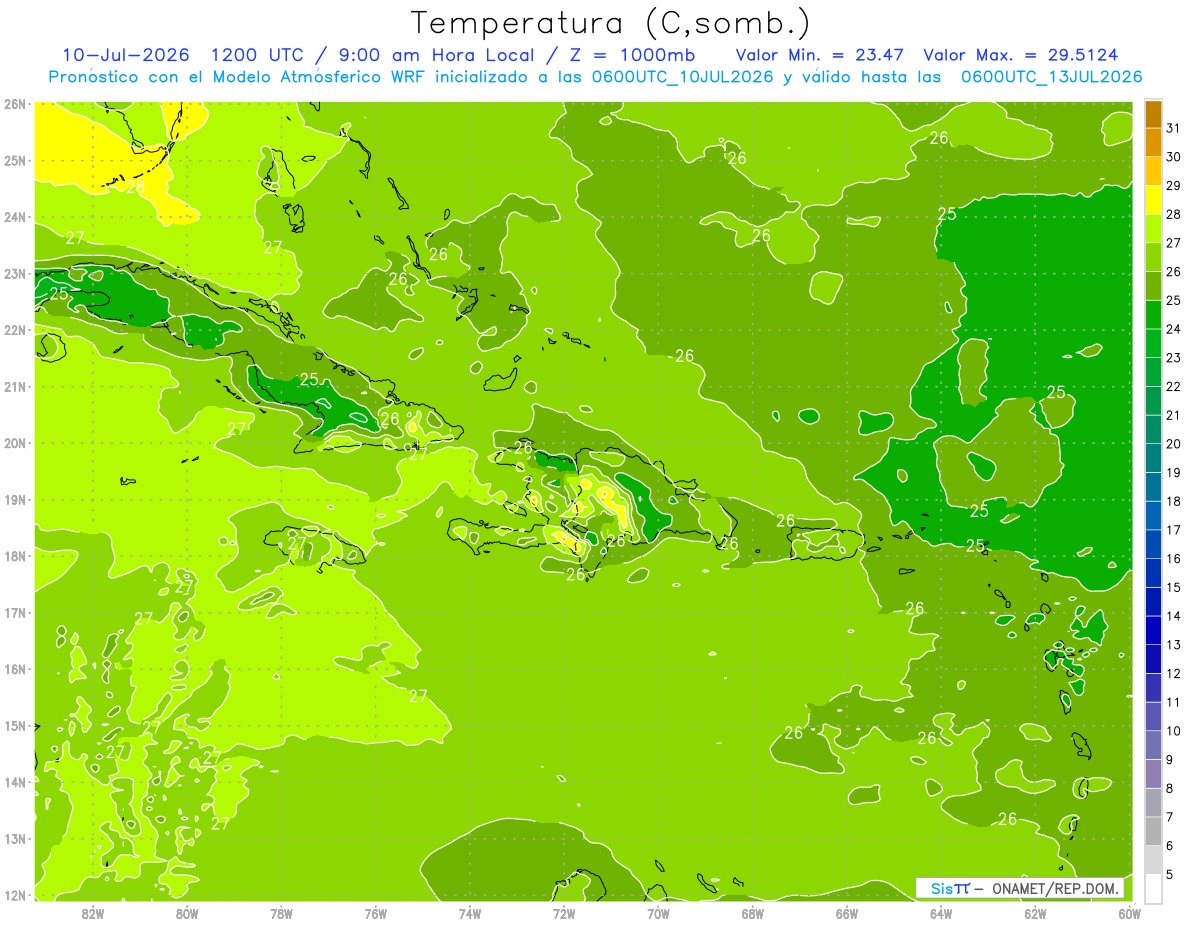Screen dimensions: 1200x927
Task: Click the "15" label on the color scale
Action: [1174, 587]
